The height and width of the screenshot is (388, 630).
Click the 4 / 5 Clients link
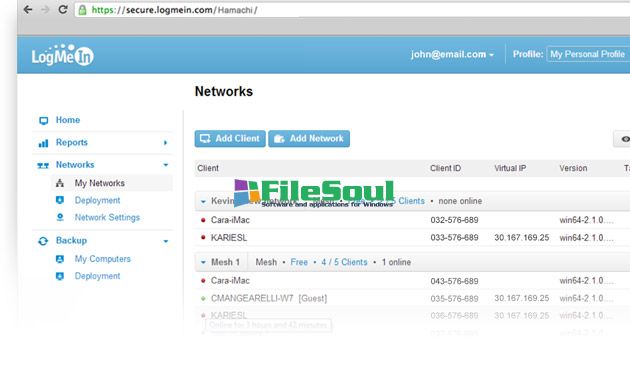[x=344, y=262]
